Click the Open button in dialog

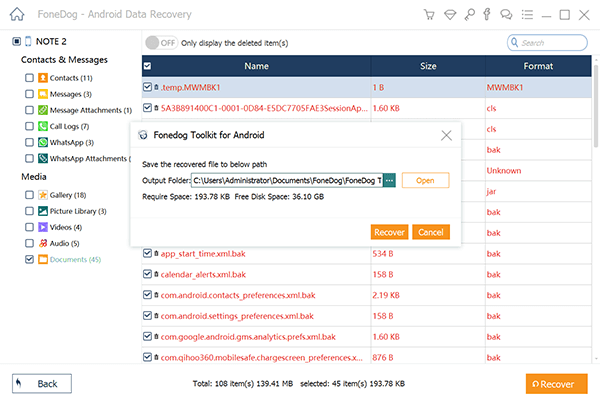coord(425,181)
